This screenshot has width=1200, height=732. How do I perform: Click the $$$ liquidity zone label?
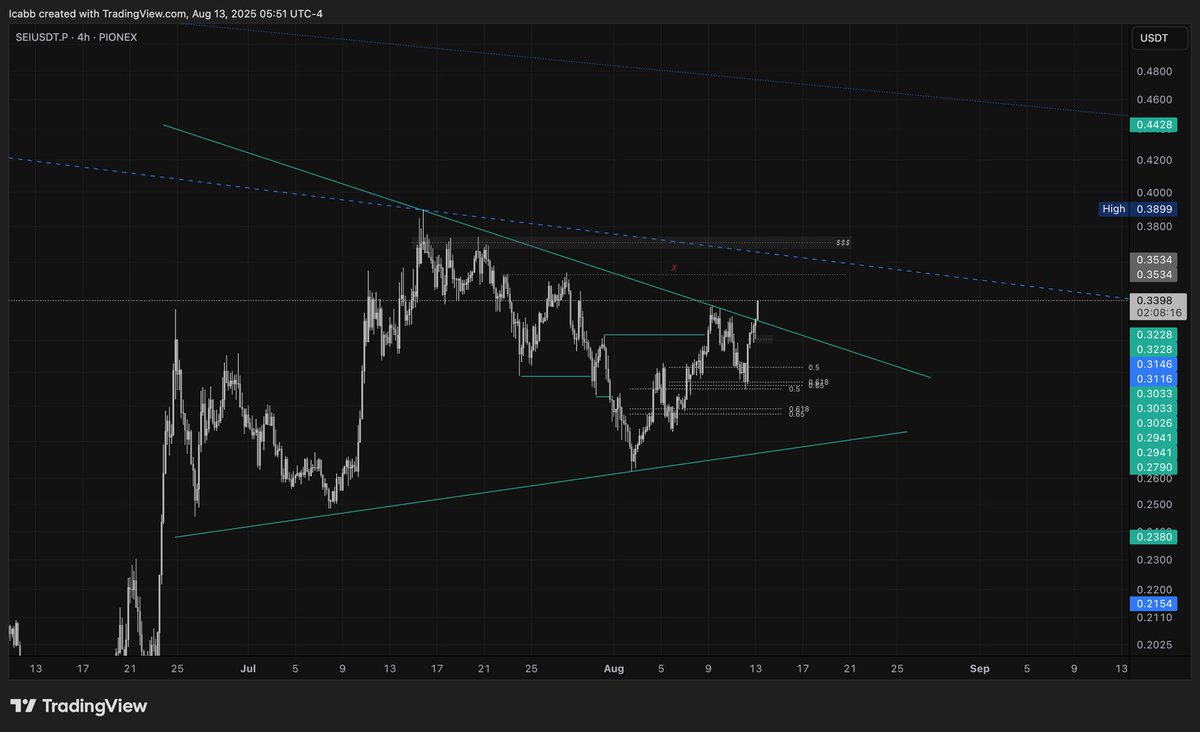pos(843,242)
